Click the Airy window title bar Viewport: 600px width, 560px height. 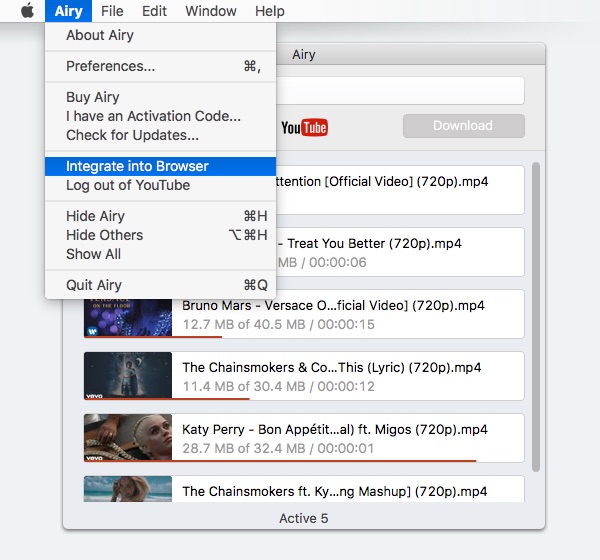point(411,54)
